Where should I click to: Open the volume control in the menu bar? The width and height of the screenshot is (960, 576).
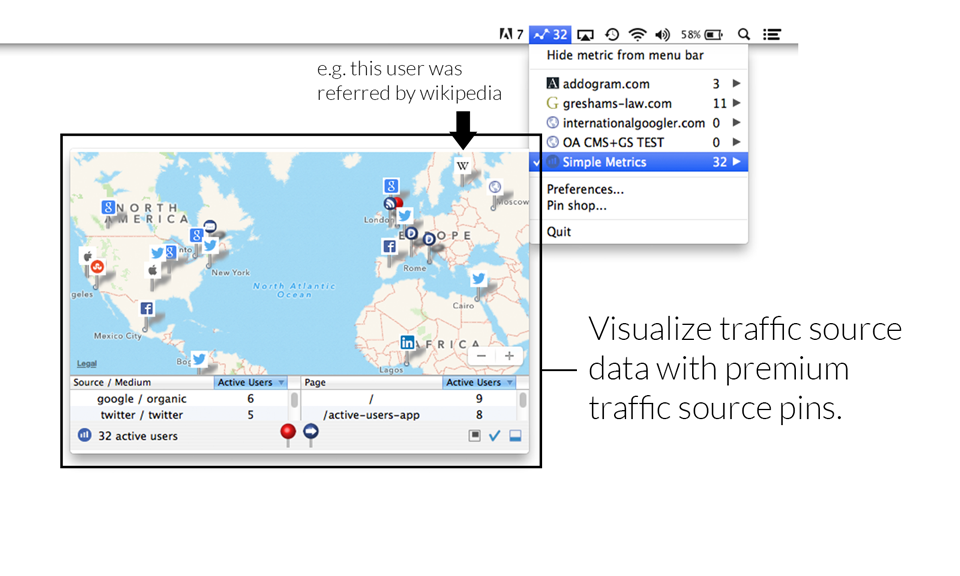662,34
